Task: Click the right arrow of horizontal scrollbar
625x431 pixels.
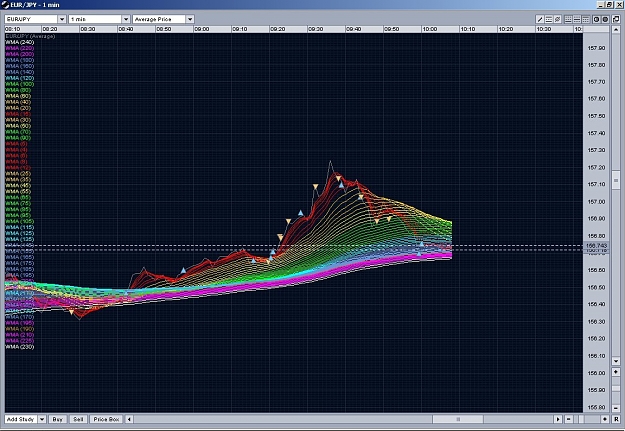Action: click(558, 419)
